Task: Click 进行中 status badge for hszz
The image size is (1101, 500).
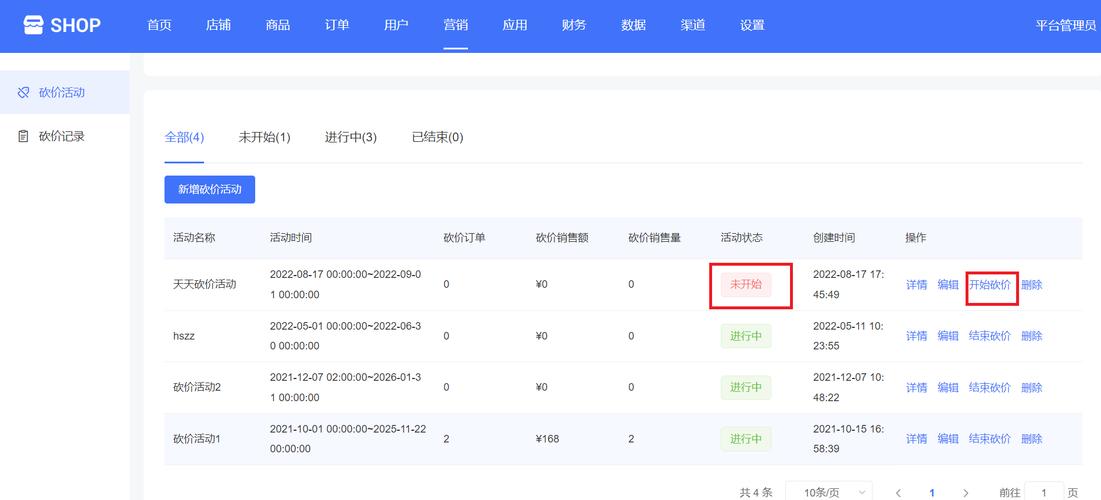Action: 746,336
